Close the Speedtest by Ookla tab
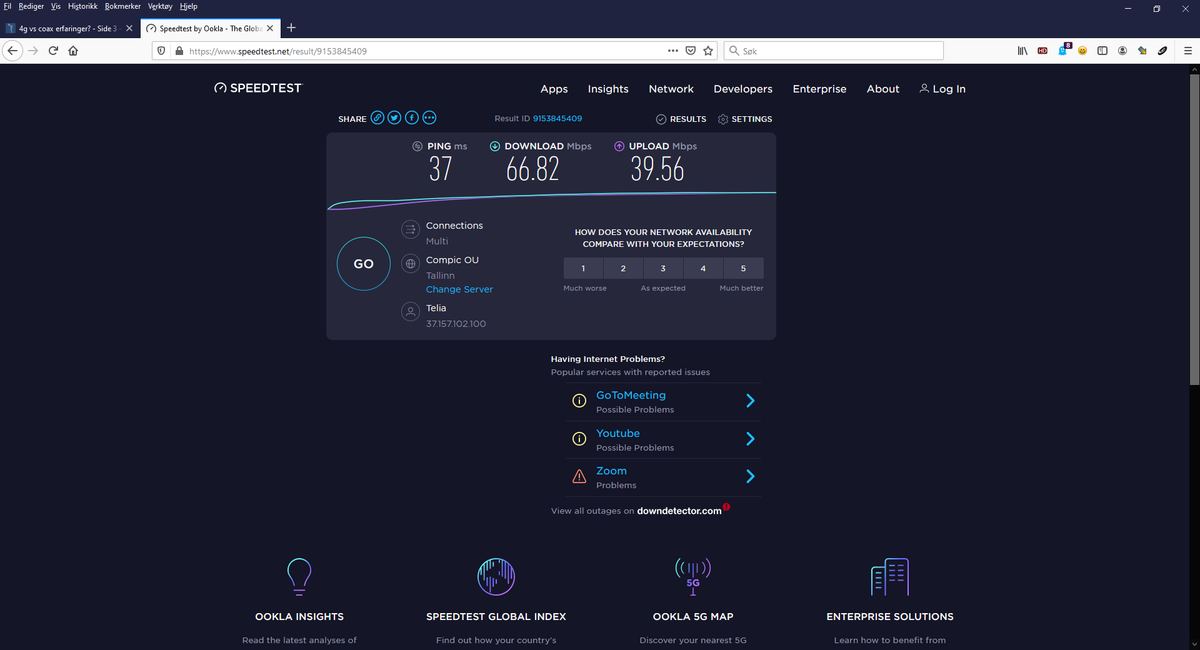 [270, 27]
